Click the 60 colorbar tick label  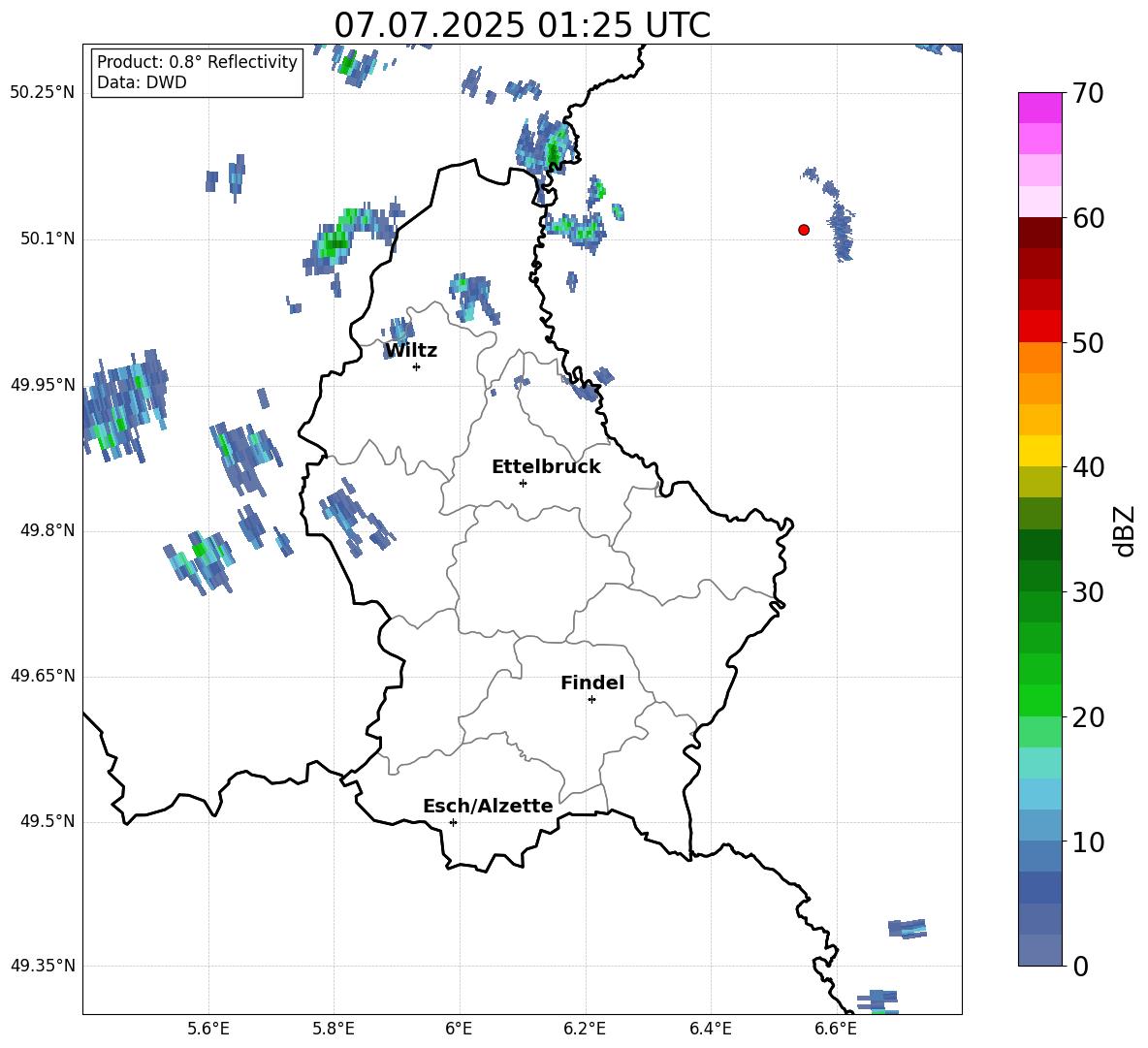pos(1088,218)
